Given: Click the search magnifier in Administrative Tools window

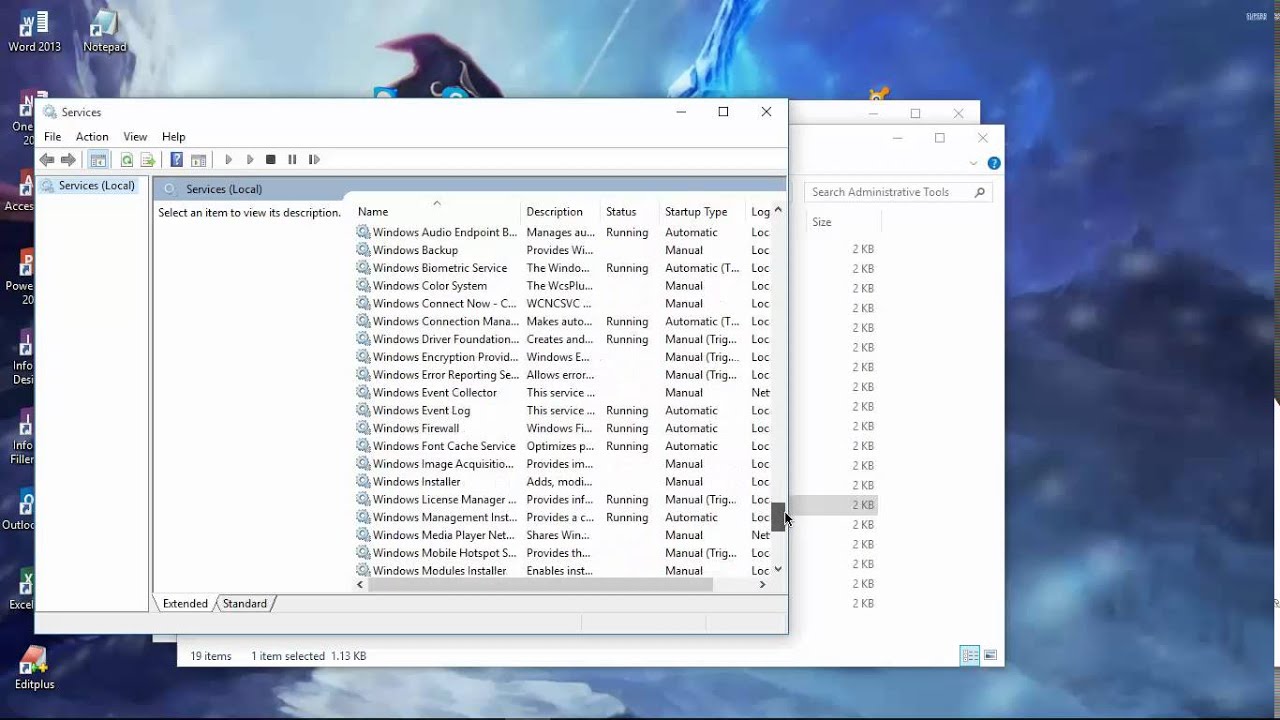Looking at the screenshot, I should pyautogui.click(x=980, y=192).
